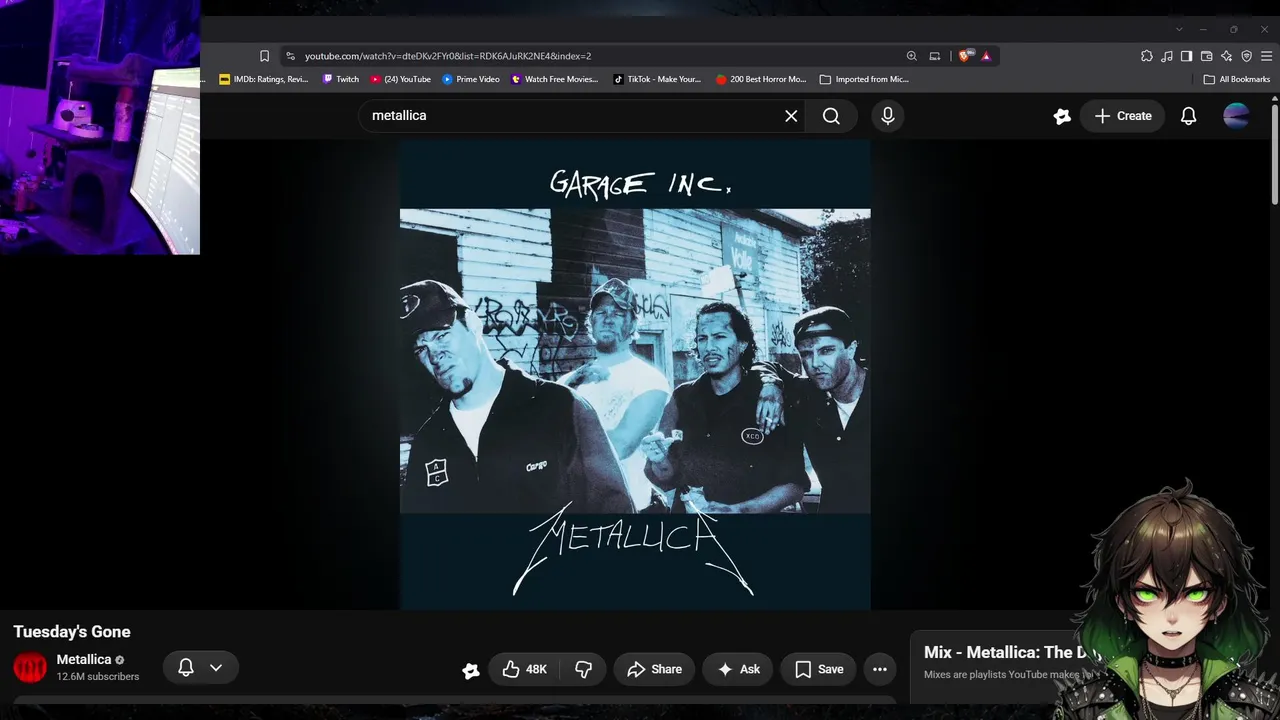Open the Leo AI sparkle icon in toolbar

tap(1227, 56)
